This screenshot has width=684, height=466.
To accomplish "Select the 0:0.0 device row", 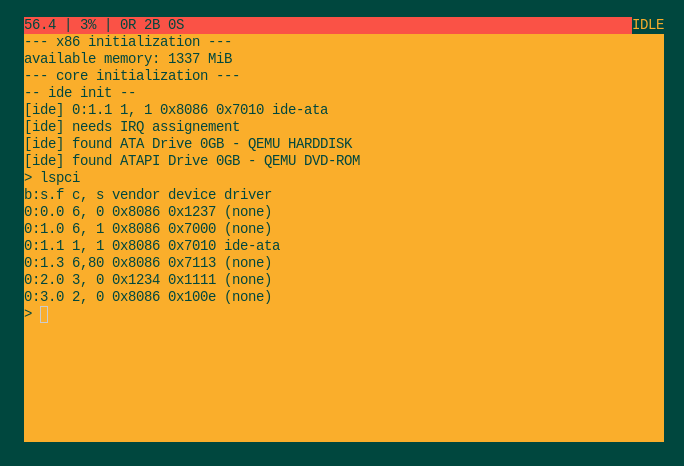I will [148, 212].
